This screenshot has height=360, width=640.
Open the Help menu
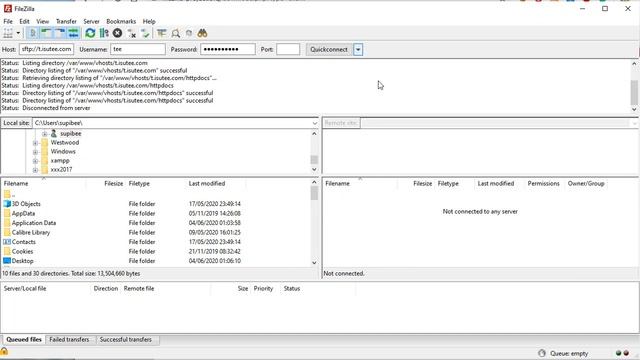click(x=149, y=21)
